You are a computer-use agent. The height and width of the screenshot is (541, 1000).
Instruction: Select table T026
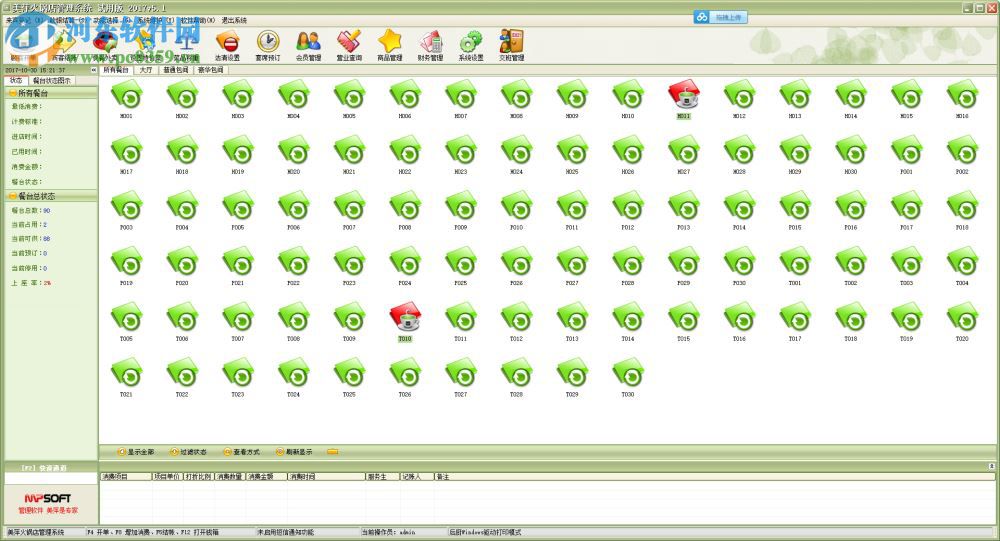click(405, 377)
